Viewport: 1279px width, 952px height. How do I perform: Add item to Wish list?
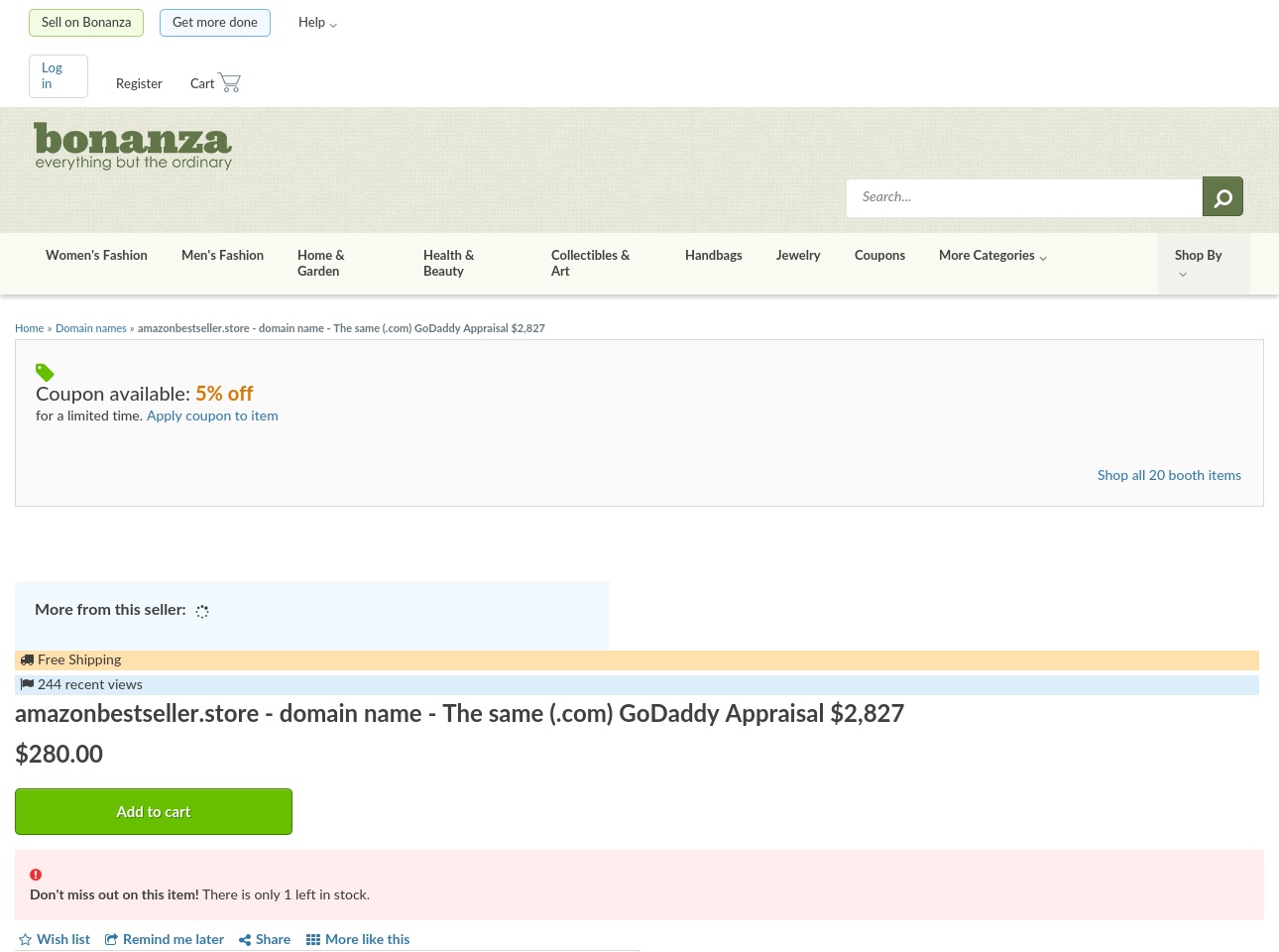55,939
